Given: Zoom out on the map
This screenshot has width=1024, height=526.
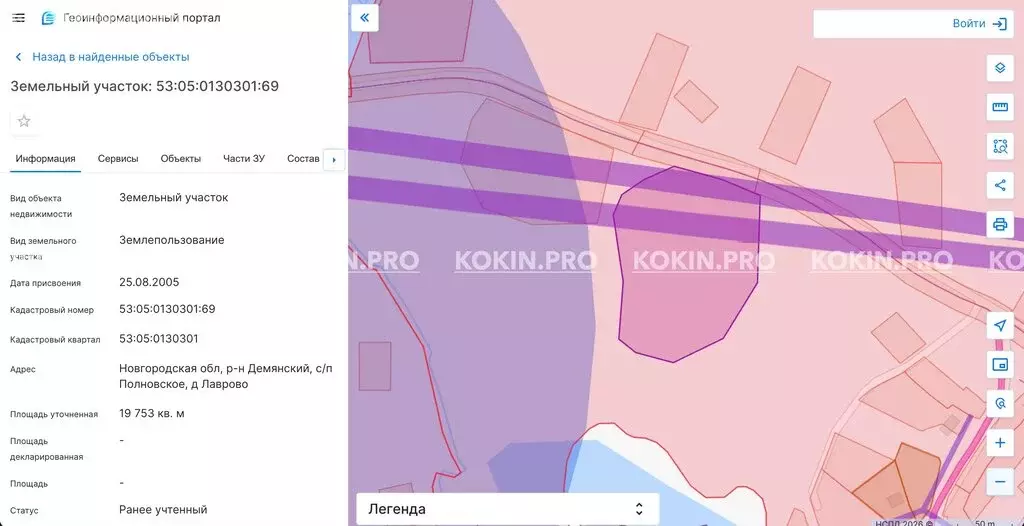Looking at the screenshot, I should [x=999, y=482].
